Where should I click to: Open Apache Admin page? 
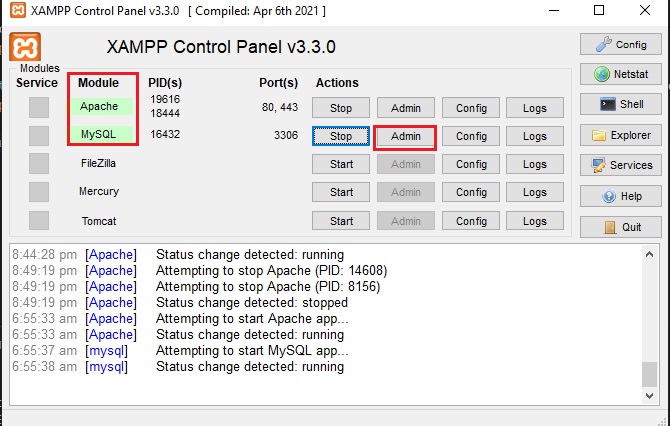pos(406,108)
